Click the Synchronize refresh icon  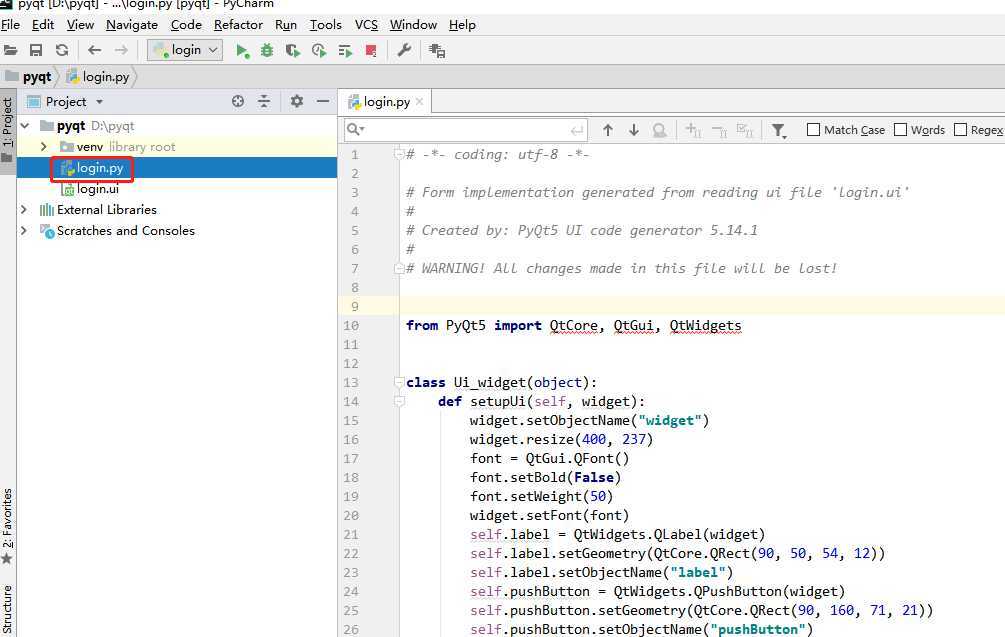pos(62,50)
